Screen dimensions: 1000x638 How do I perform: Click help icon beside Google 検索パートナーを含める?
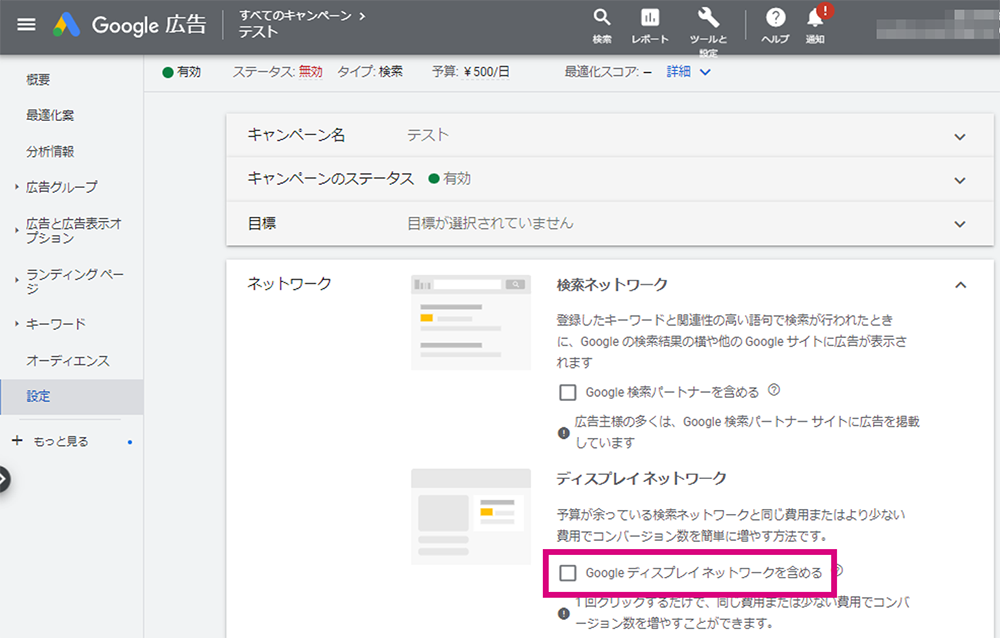pyautogui.click(x=774, y=389)
